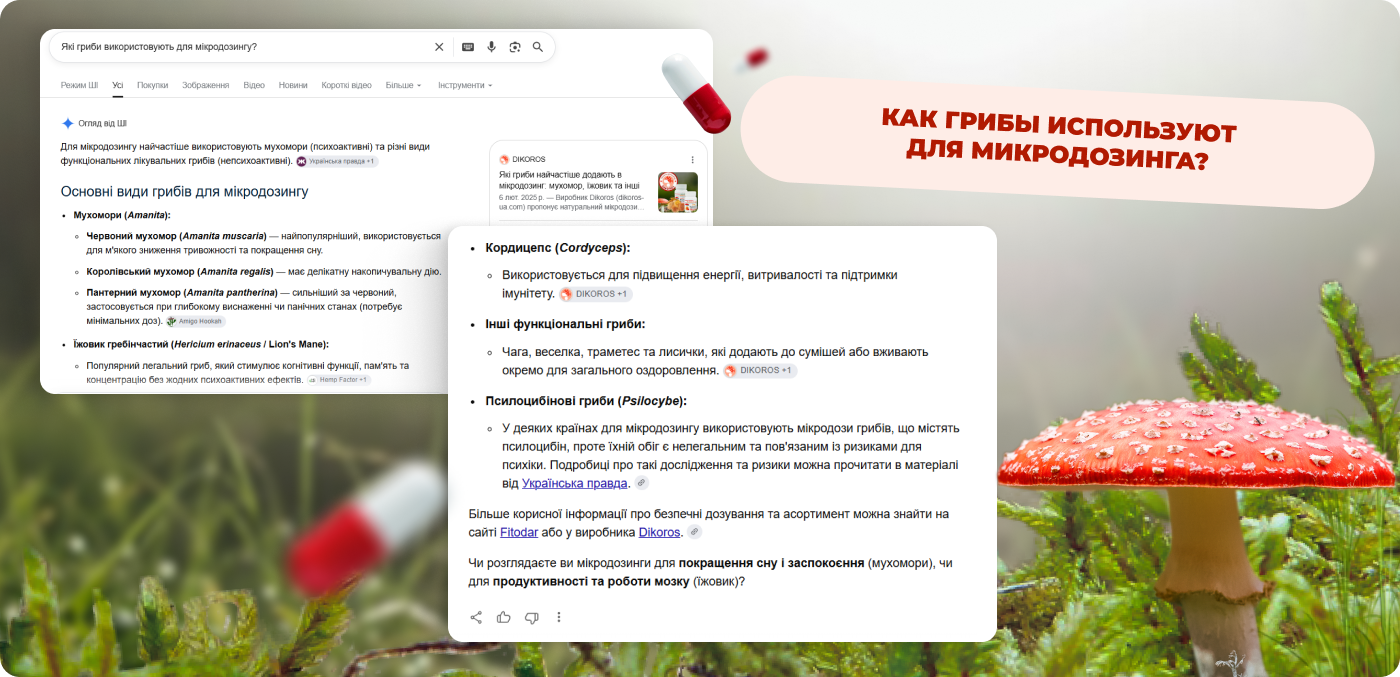Open more options beside the thumbs down icon

[x=559, y=617]
